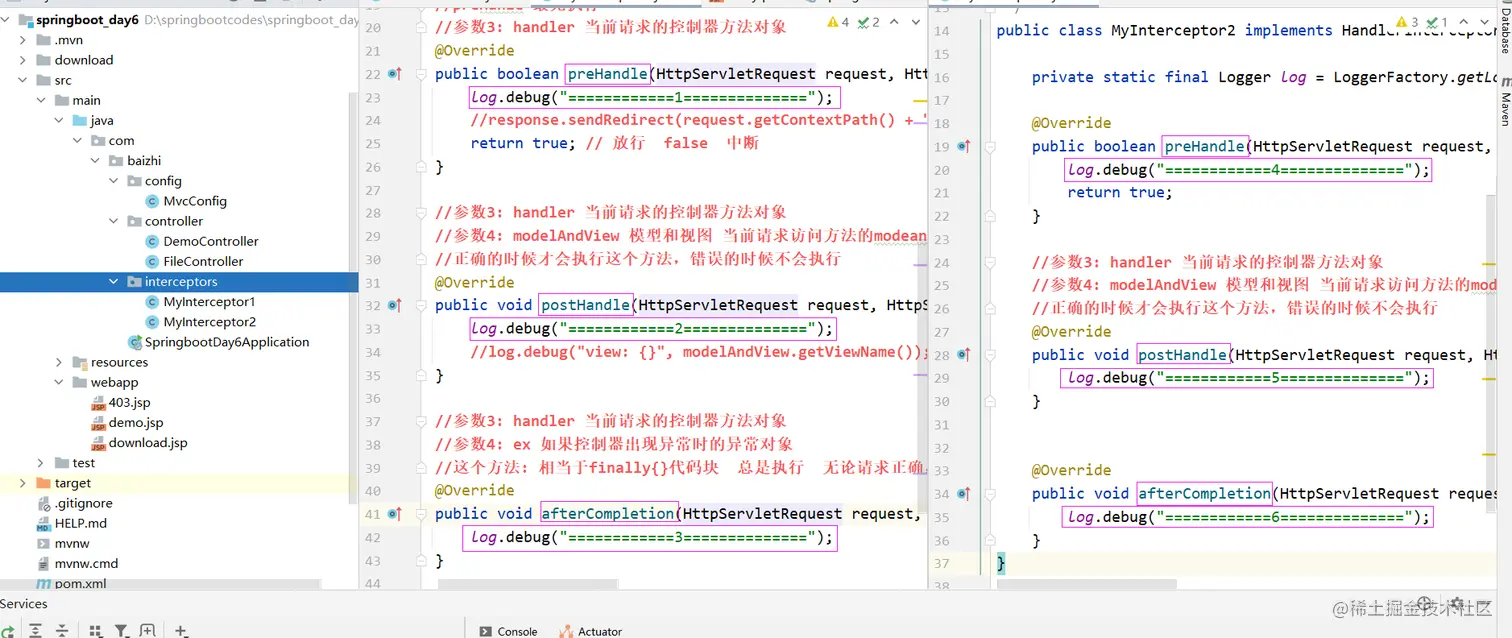This screenshot has height=638, width=1512.
Task: Click the green Rerun icon in Services toolbar
Action: click(6, 631)
